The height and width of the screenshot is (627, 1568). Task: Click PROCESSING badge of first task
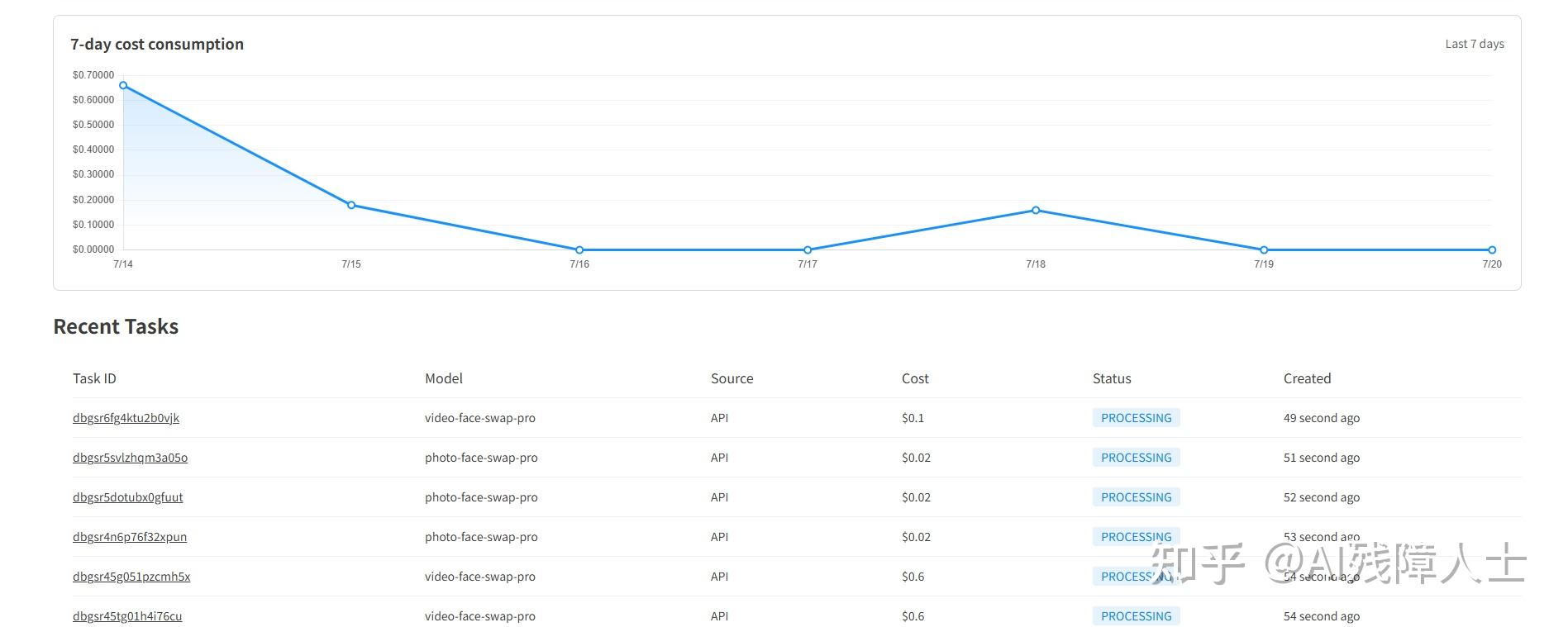tap(1136, 418)
